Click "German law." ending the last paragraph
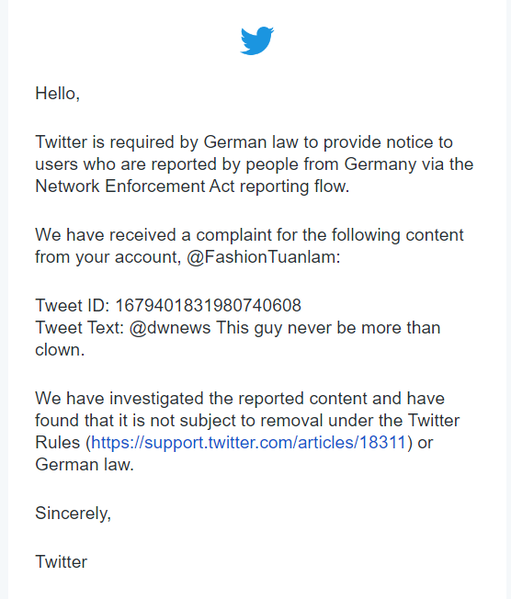Screen dimensions: 511x599 [x=84, y=465]
